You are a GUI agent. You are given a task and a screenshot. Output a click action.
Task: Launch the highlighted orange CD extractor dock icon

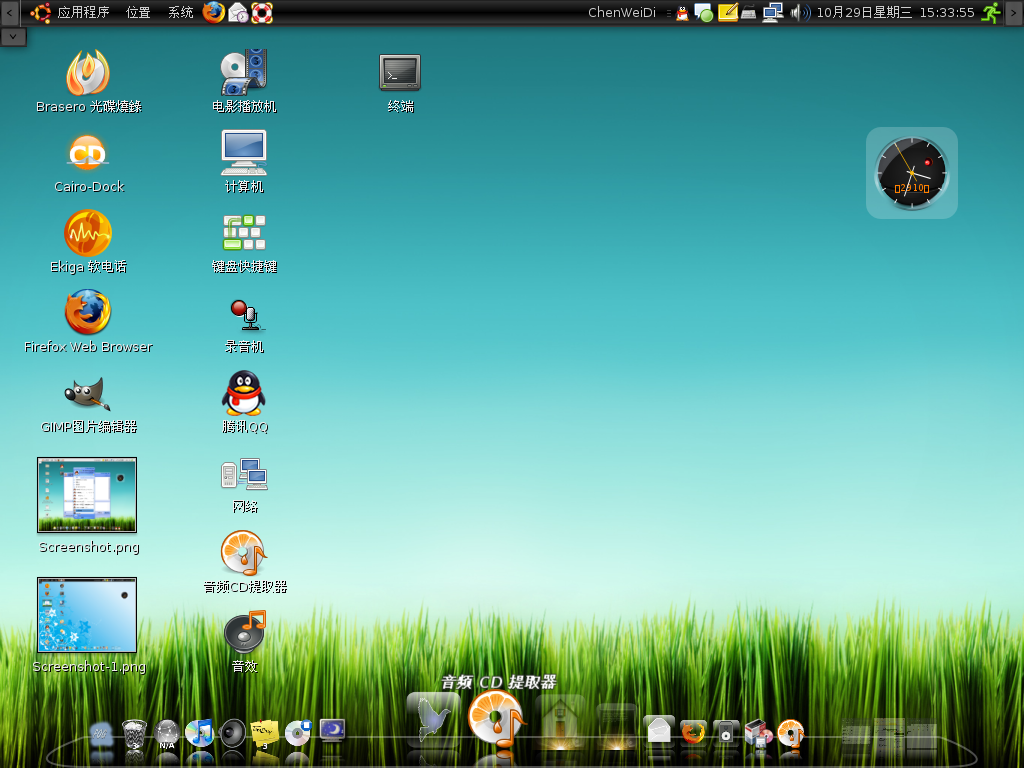click(496, 718)
